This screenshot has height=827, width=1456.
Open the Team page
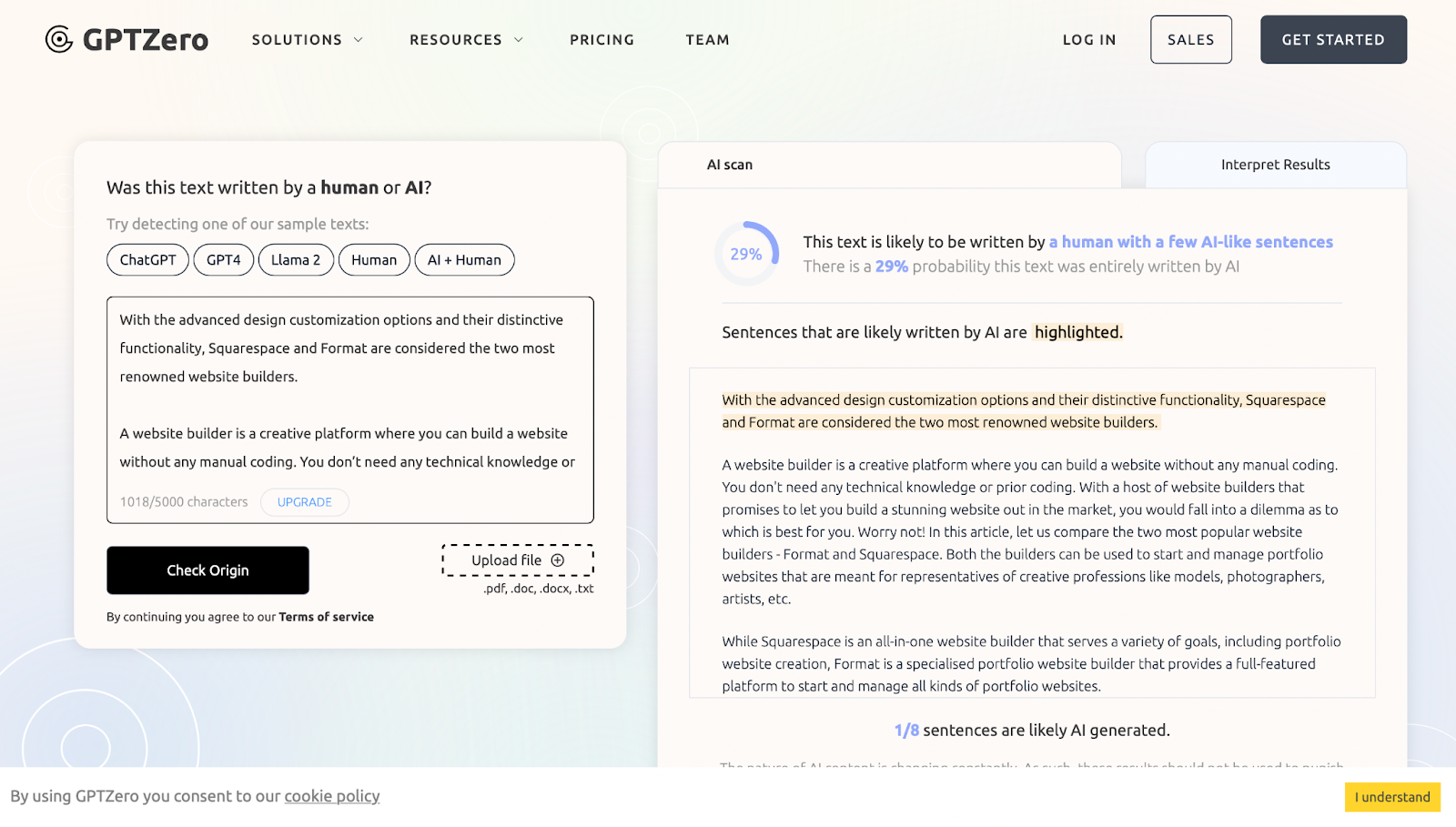(x=708, y=40)
